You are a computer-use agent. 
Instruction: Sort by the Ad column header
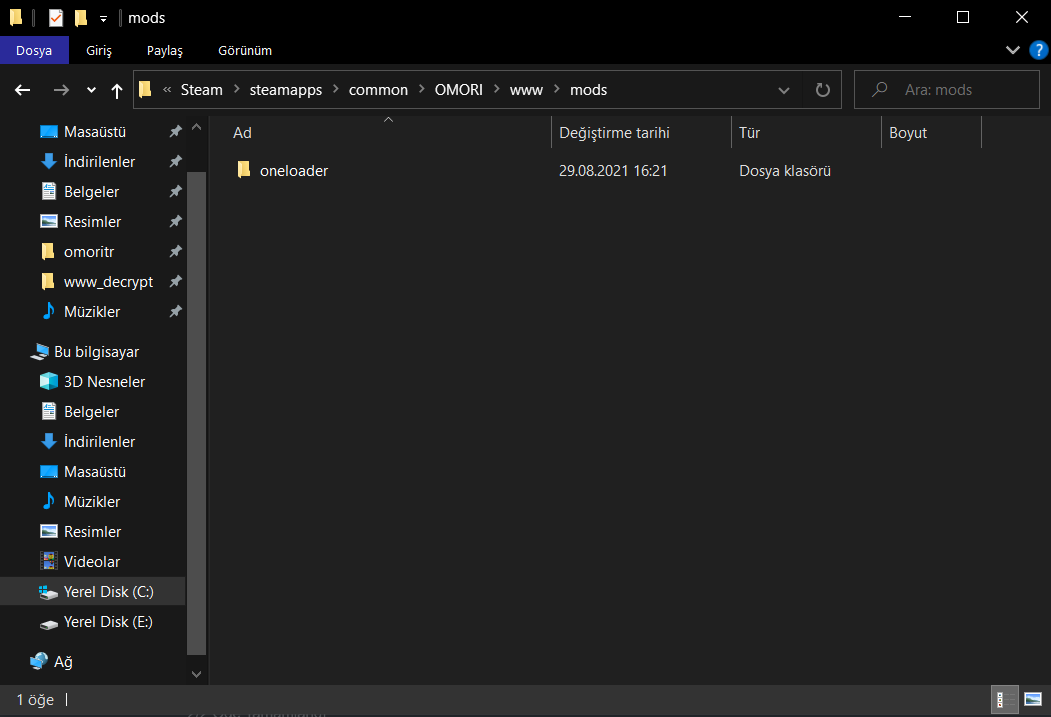[387, 133]
